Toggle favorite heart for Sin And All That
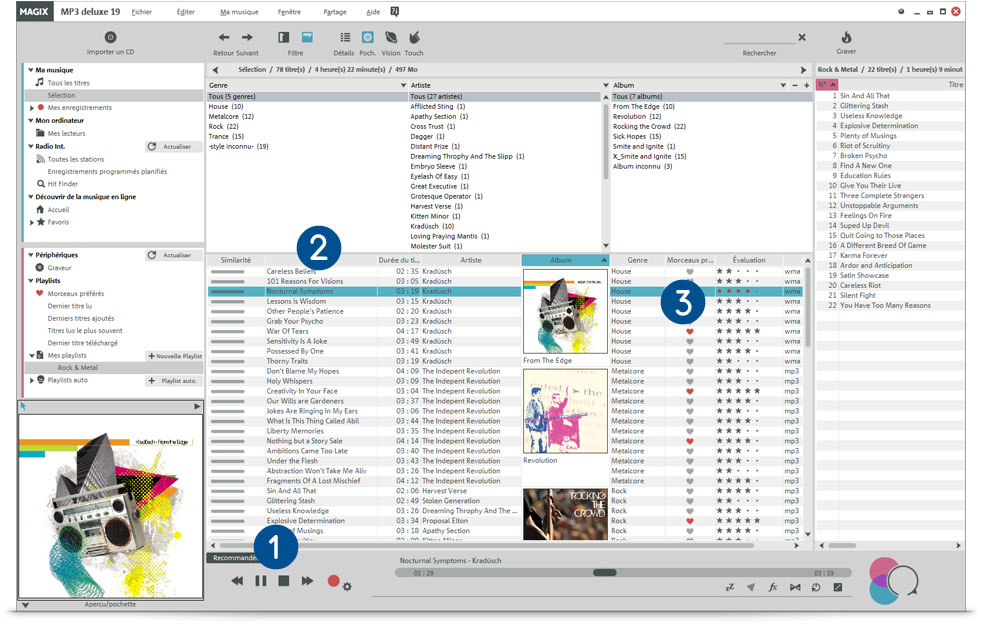Screen dimensions: 982x630 (690, 491)
